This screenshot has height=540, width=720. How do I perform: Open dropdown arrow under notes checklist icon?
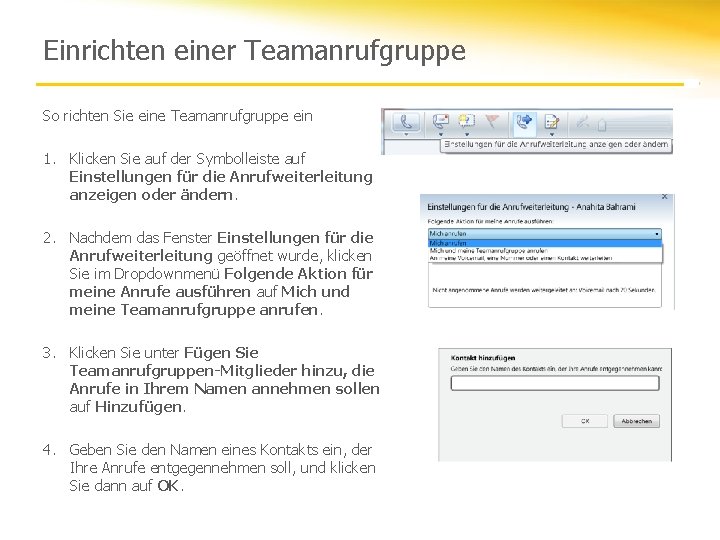point(551,135)
